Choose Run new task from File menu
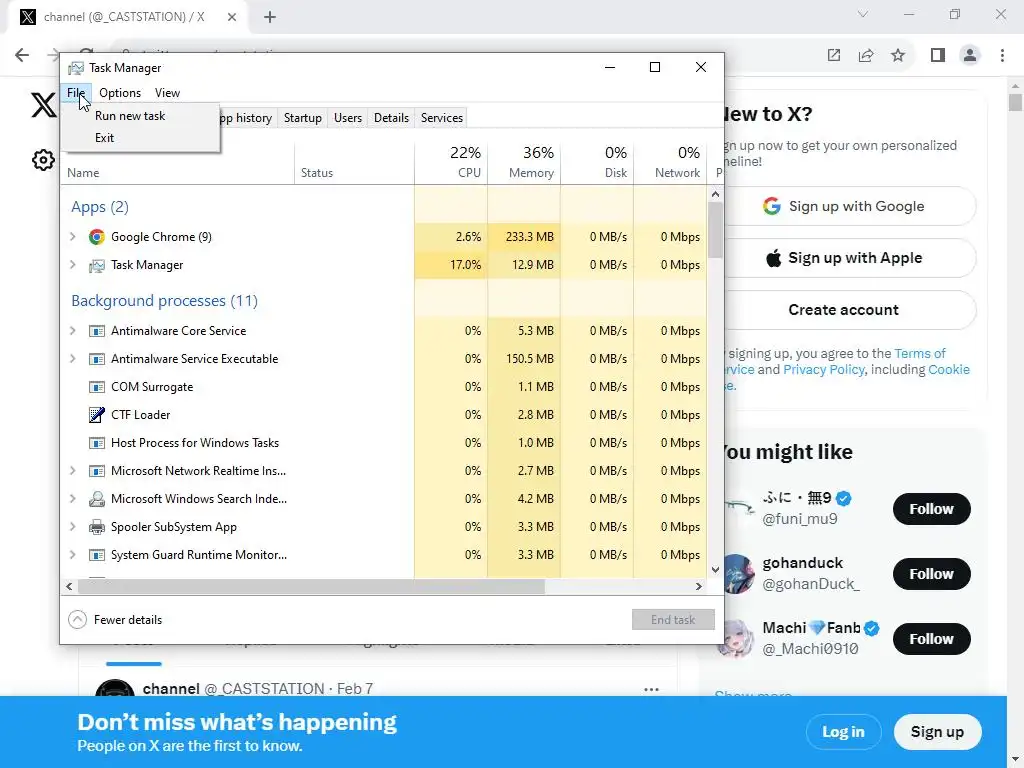The height and width of the screenshot is (768, 1024). click(140, 116)
